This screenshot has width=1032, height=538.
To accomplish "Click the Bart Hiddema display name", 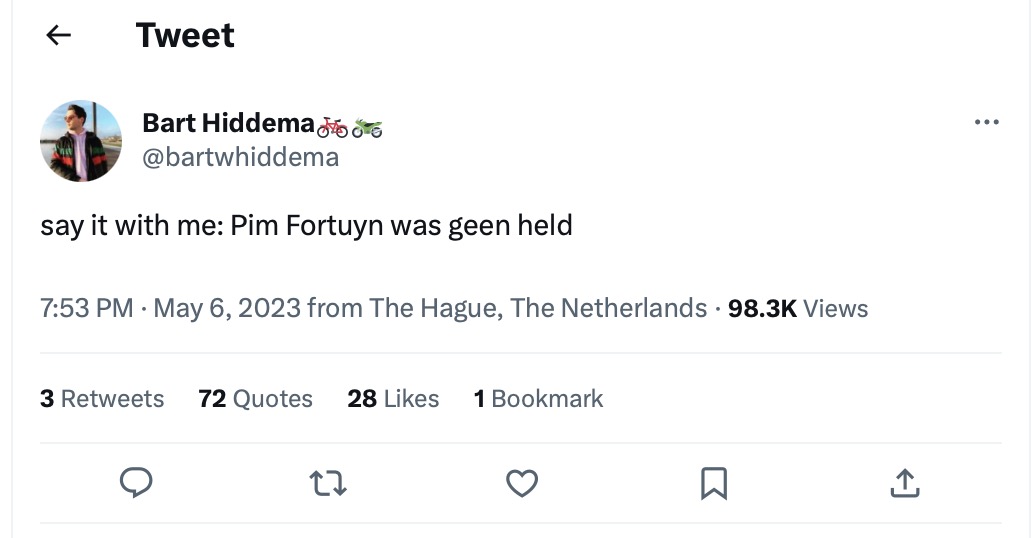I will tap(228, 123).
